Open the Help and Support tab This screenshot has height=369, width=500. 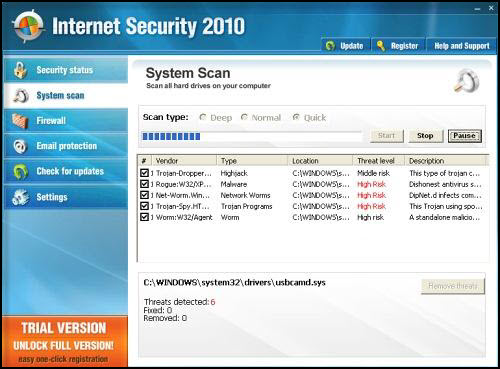tap(461, 46)
